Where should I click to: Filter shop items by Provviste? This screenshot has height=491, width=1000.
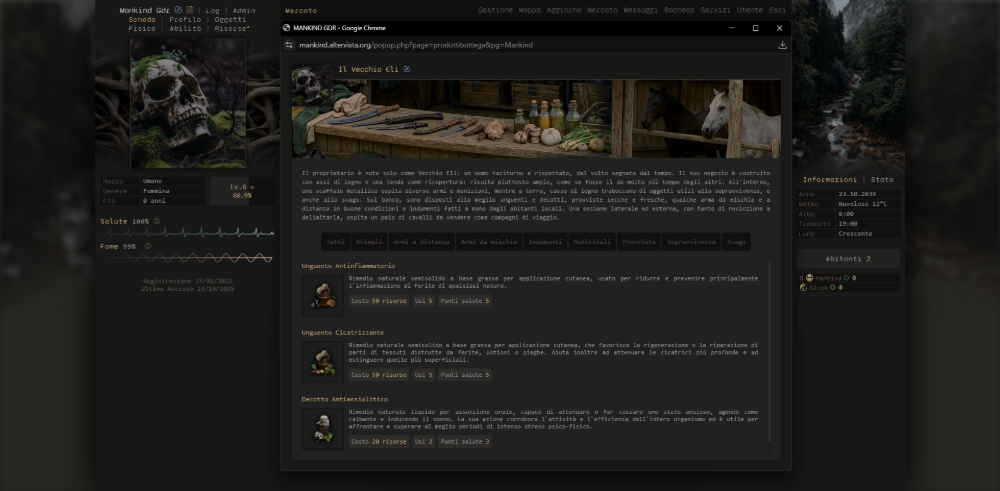[638, 242]
